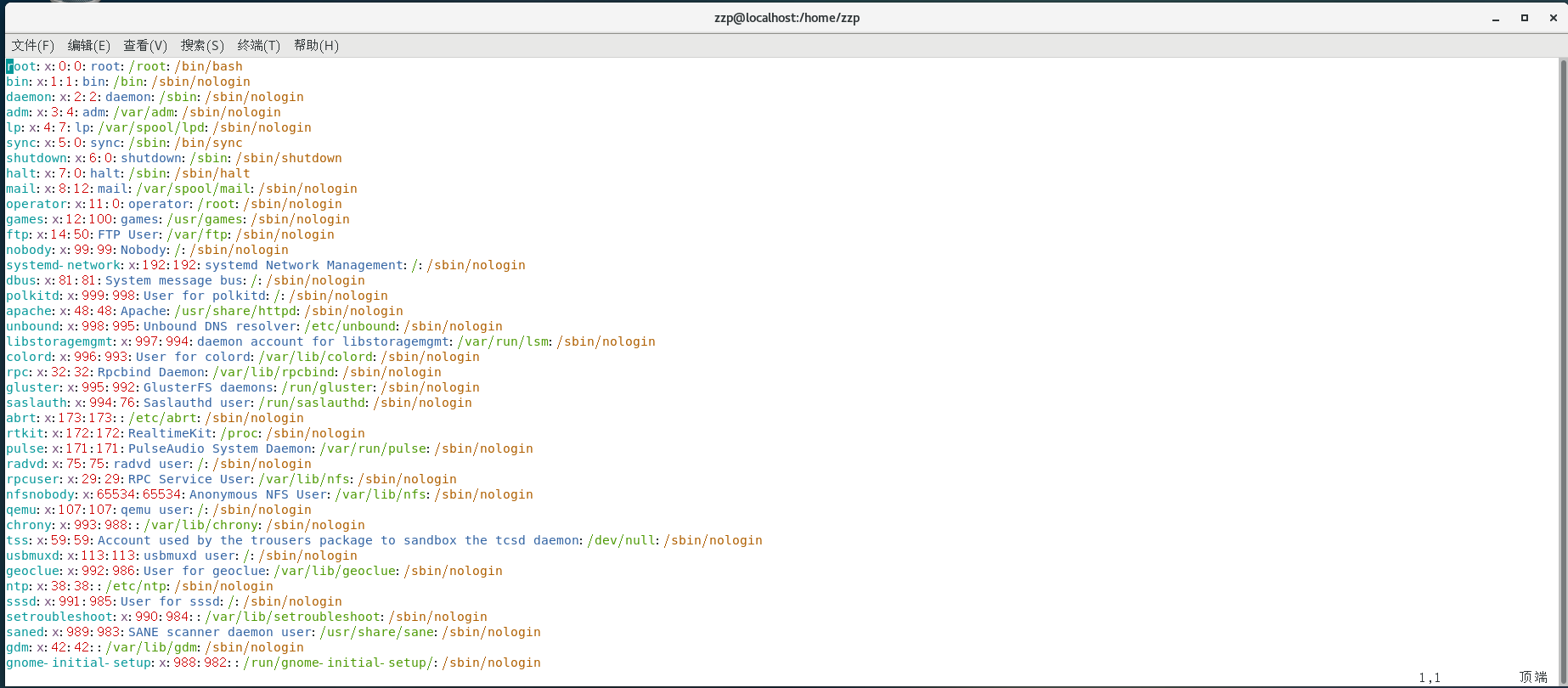Click 'Nobody' description on nobody line
This screenshot has width=1568, height=688.
[144, 250]
